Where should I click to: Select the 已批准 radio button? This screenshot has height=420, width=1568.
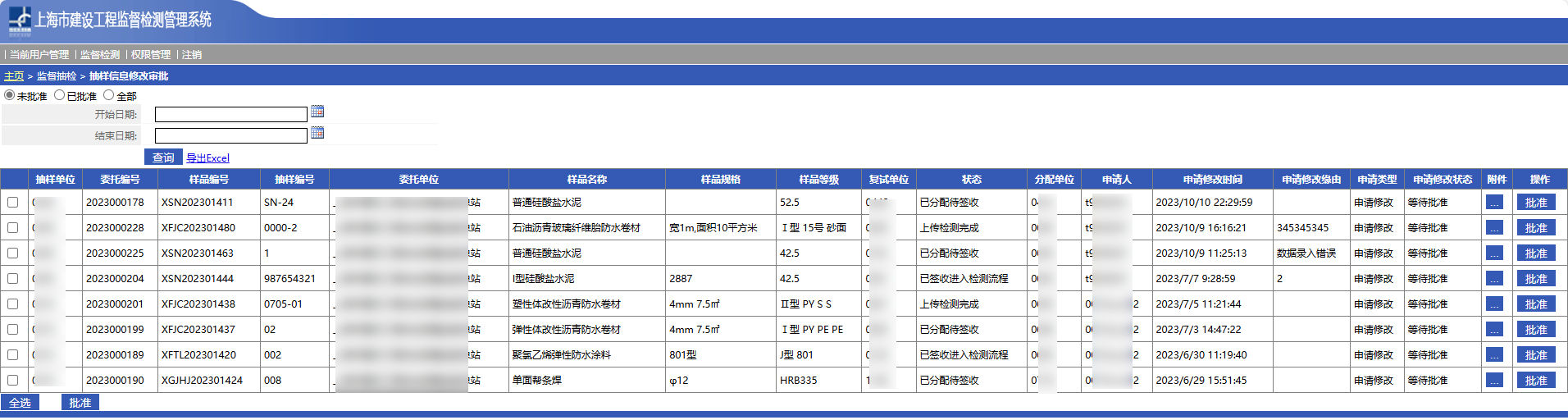pos(60,95)
